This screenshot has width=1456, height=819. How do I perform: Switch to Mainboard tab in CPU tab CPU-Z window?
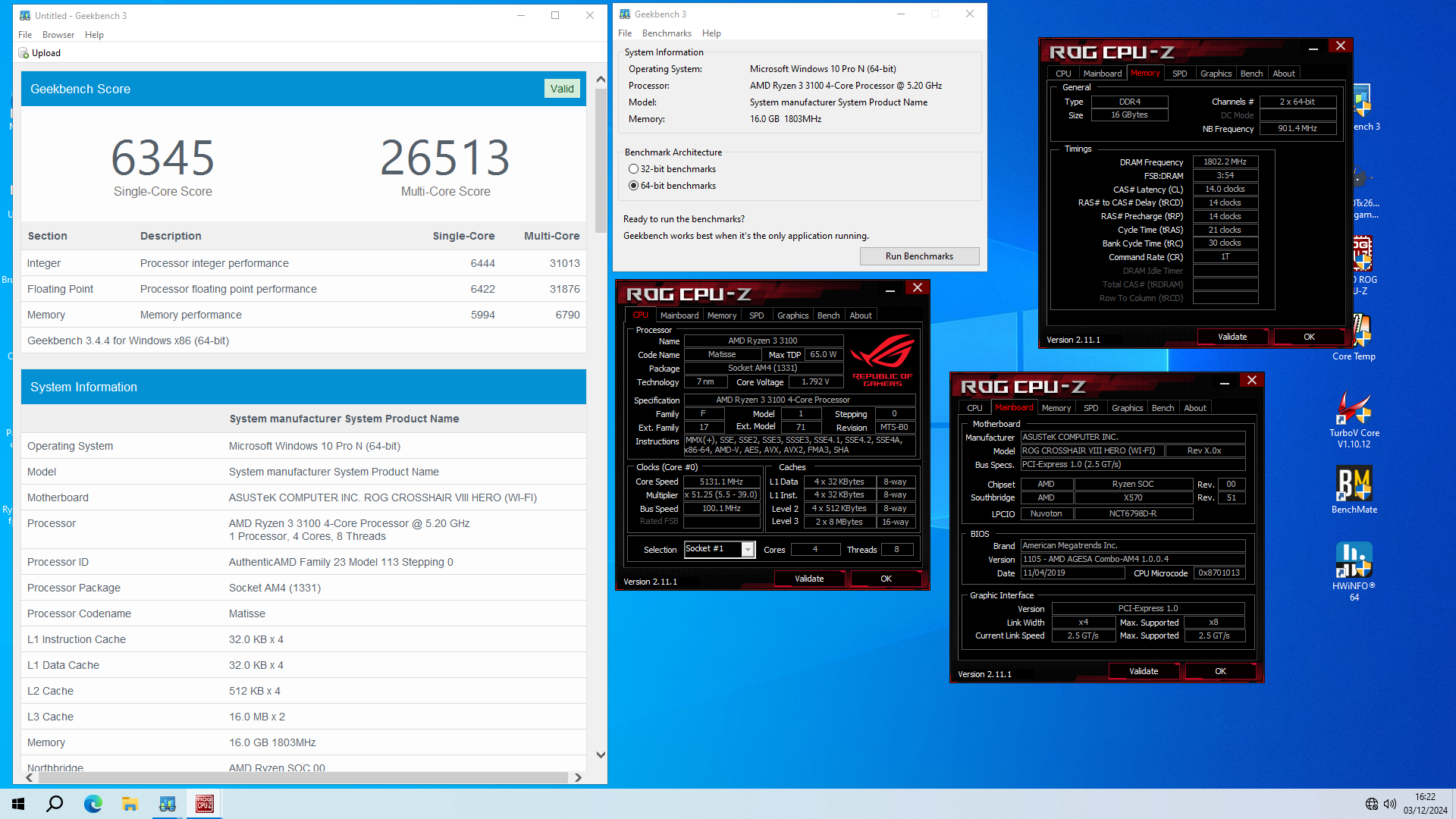click(x=679, y=315)
